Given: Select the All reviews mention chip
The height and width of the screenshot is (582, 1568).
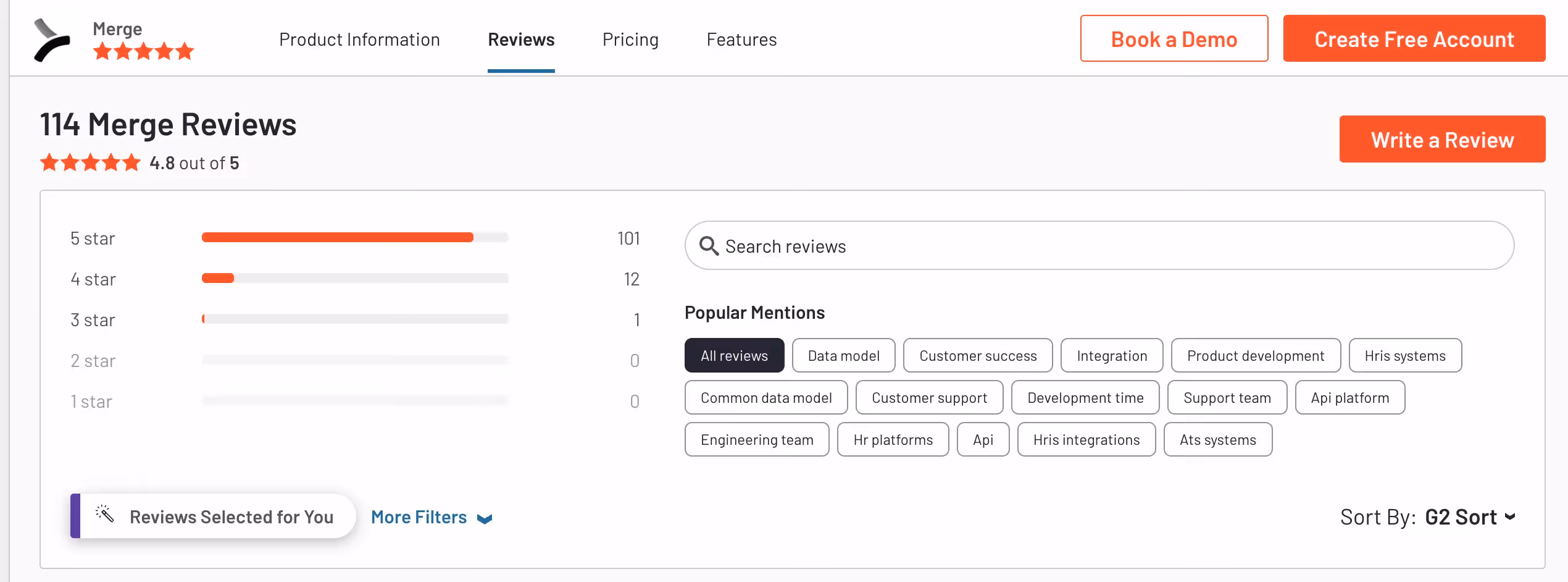Looking at the screenshot, I should coord(734,355).
